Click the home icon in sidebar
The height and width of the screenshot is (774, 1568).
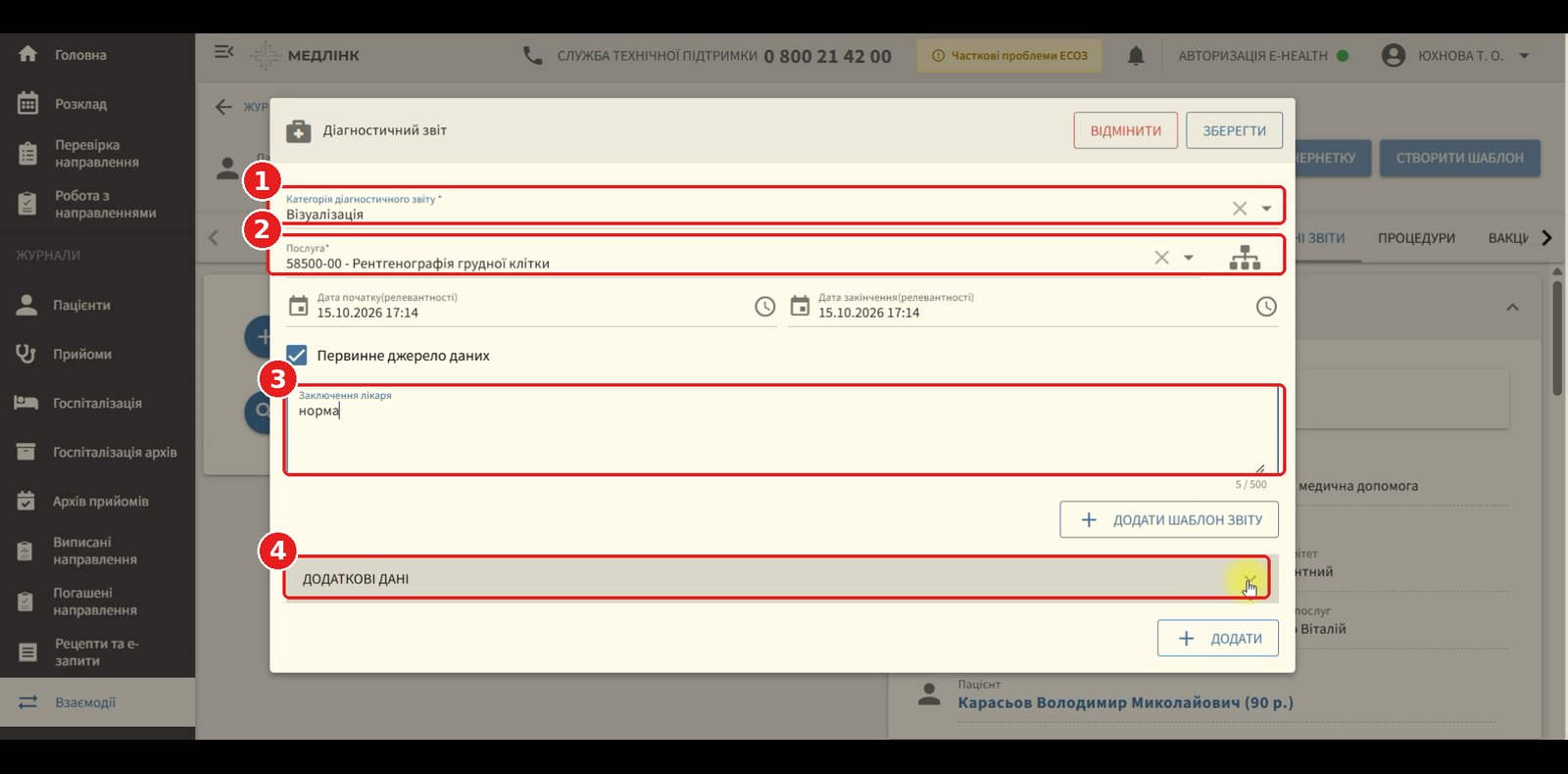coord(27,54)
